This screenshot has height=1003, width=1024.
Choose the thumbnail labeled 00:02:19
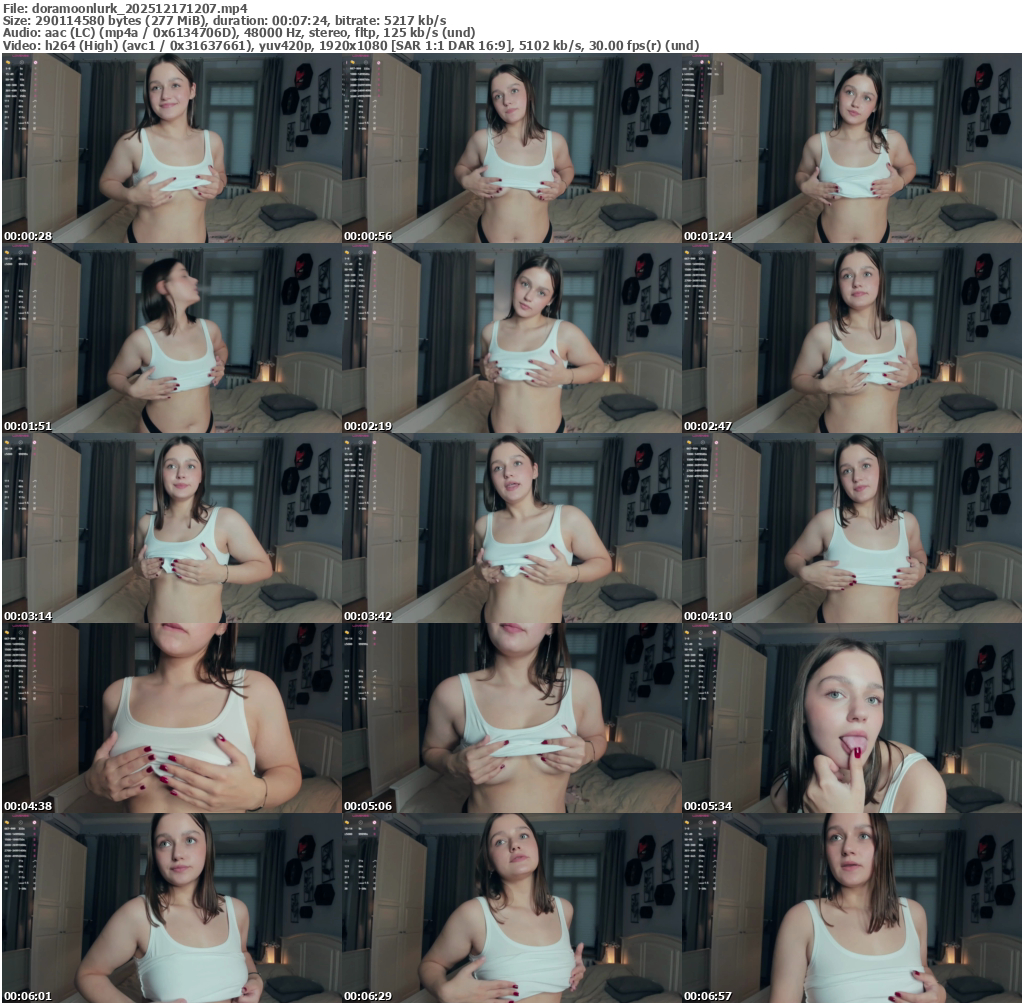pos(511,339)
